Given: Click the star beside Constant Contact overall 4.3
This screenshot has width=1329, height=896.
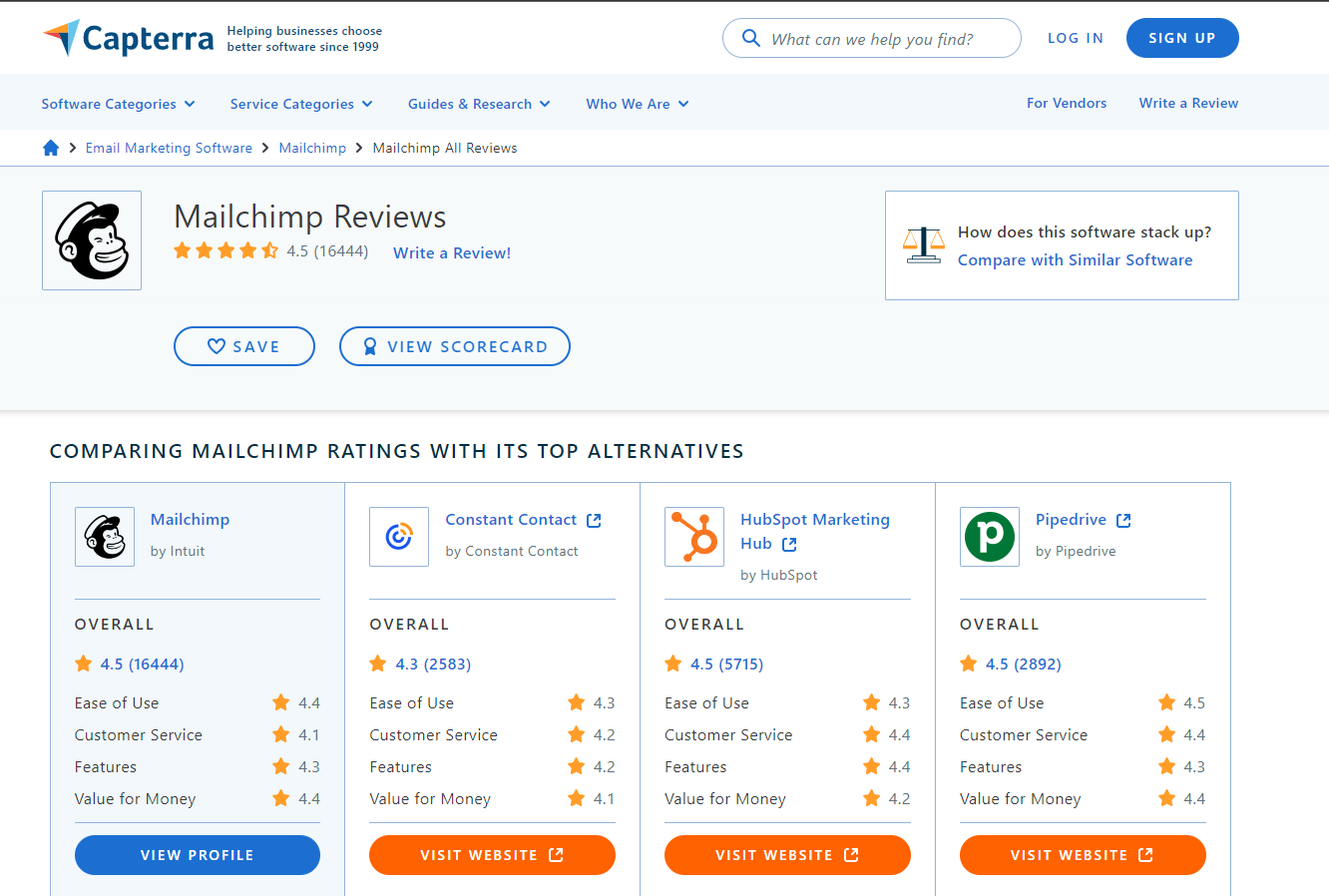Looking at the screenshot, I should click(378, 664).
